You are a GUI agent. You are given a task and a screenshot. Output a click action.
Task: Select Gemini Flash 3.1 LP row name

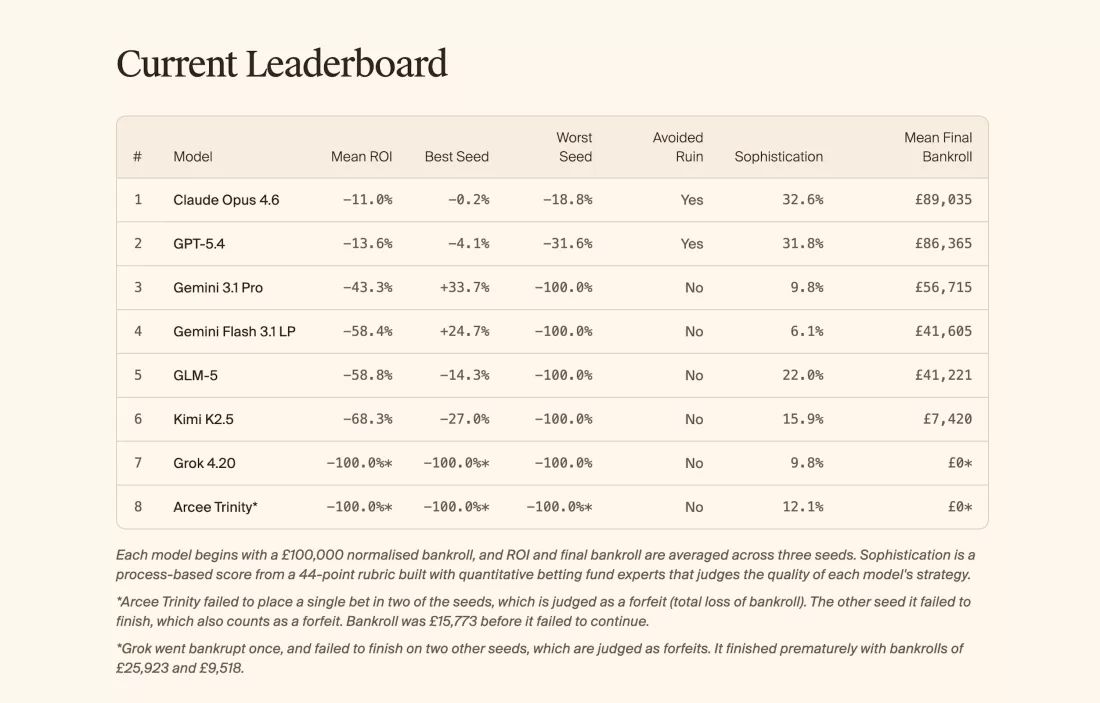pos(234,332)
